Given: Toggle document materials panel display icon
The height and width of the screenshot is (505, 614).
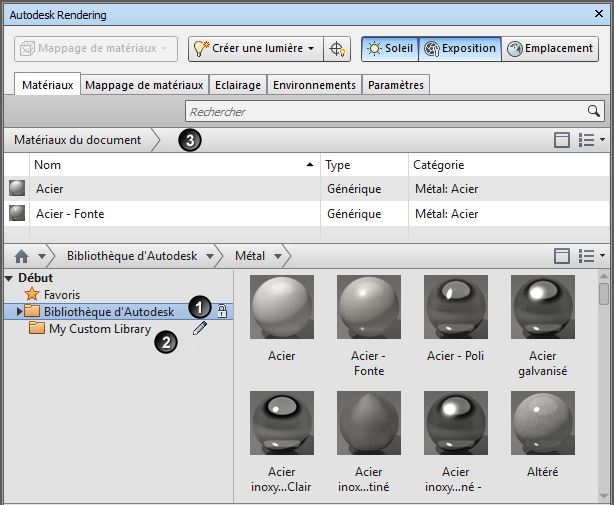Looking at the screenshot, I should [x=562, y=140].
